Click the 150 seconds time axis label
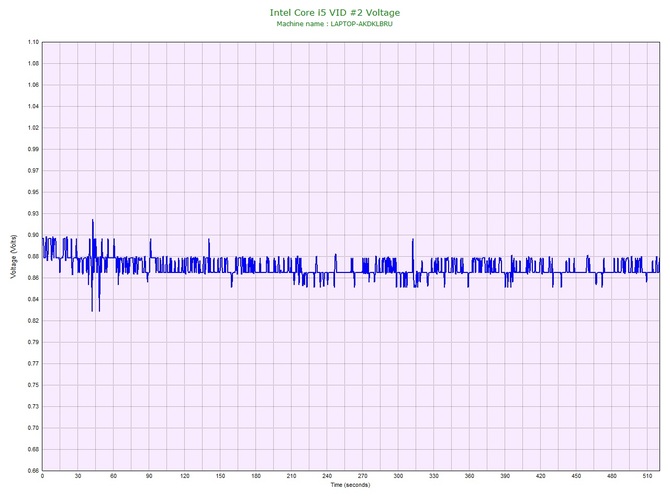This screenshot has height=502, width=670. click(220, 476)
